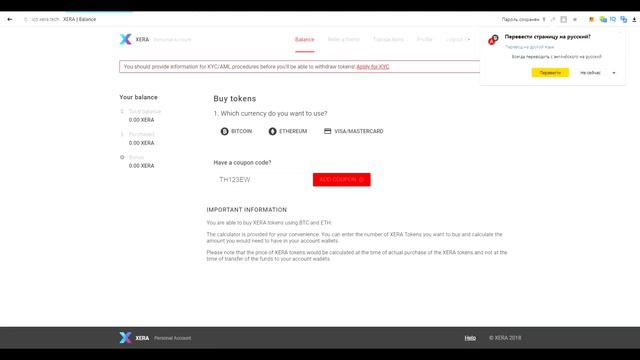Open the Profile tab
The image size is (640, 360).
point(424,40)
